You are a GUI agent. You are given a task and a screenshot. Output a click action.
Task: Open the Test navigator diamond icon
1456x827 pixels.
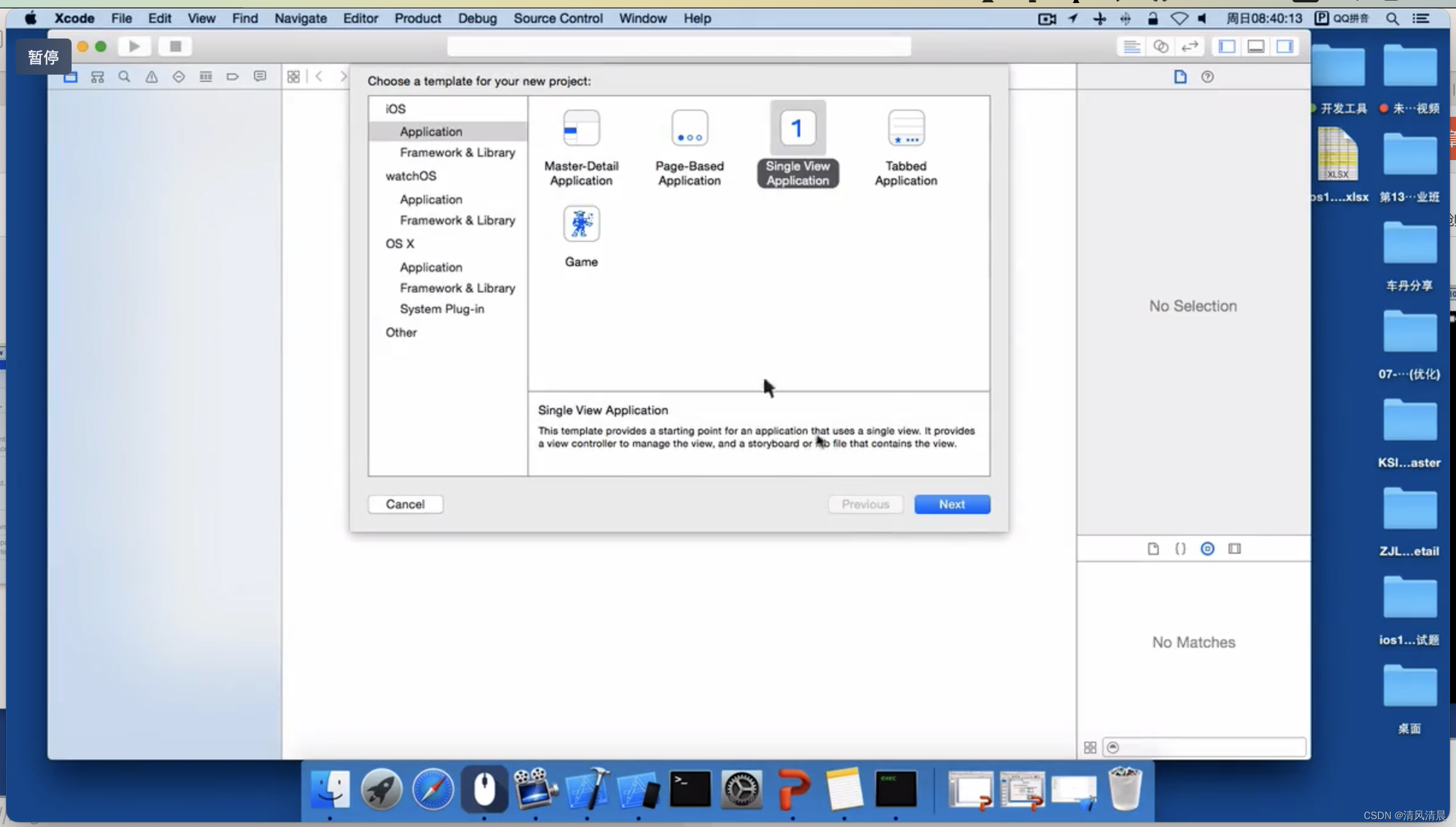coord(179,76)
